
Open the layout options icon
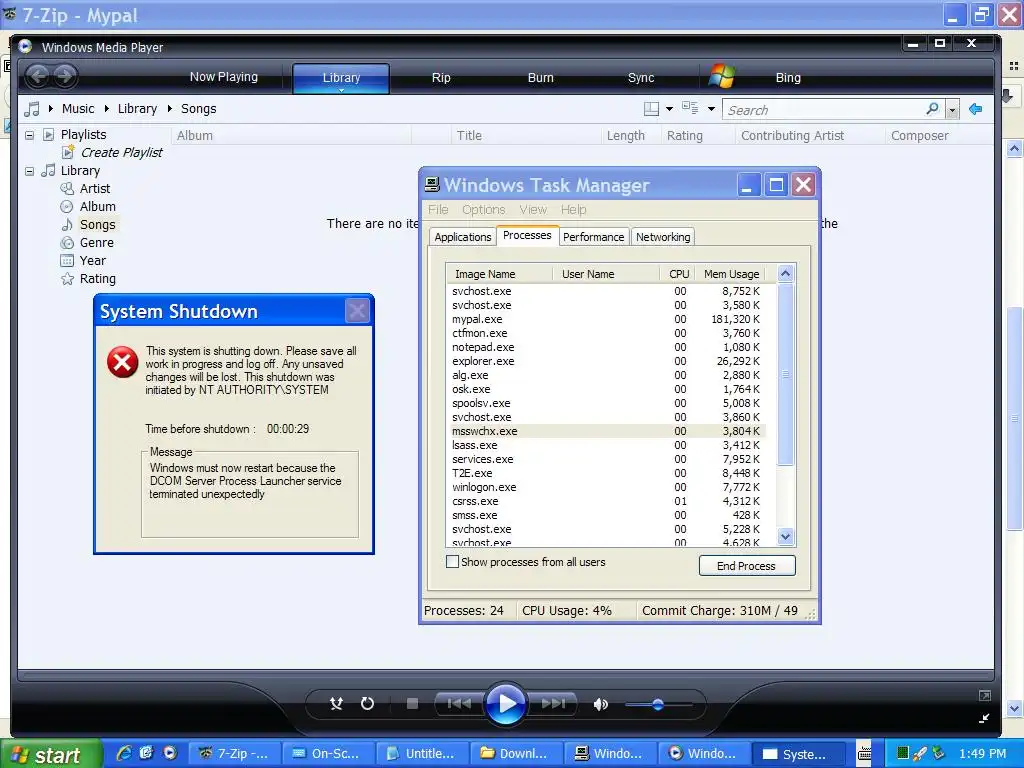point(651,109)
